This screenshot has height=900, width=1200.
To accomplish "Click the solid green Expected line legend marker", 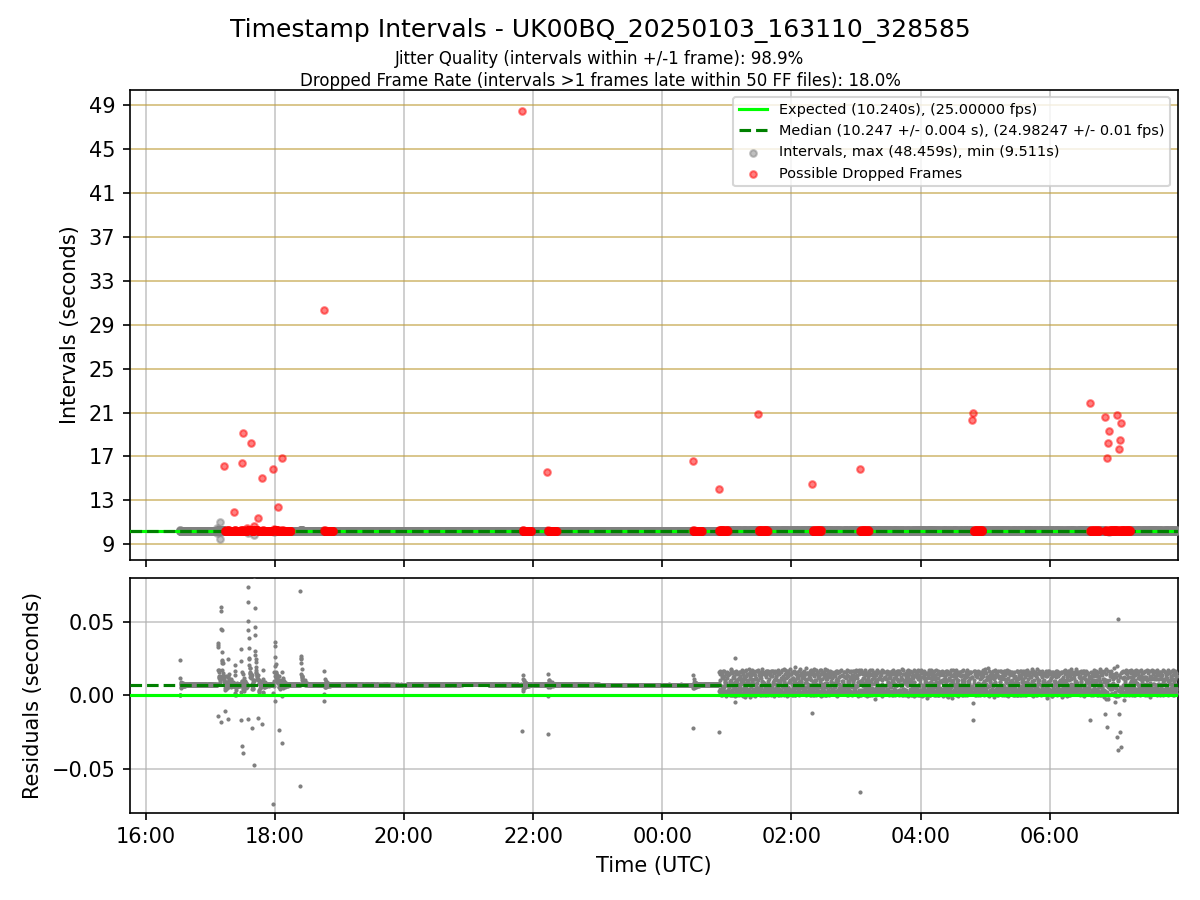I will pos(754,109).
